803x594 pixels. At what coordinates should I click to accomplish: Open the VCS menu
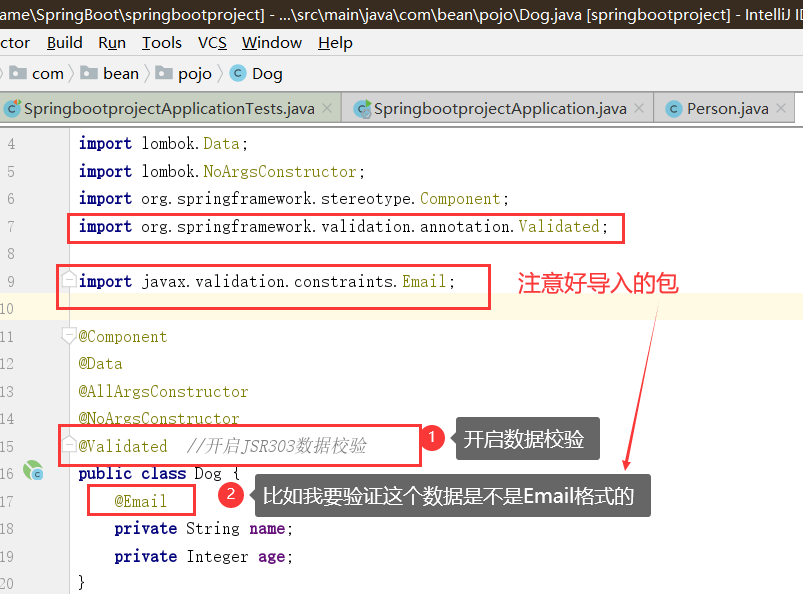213,43
